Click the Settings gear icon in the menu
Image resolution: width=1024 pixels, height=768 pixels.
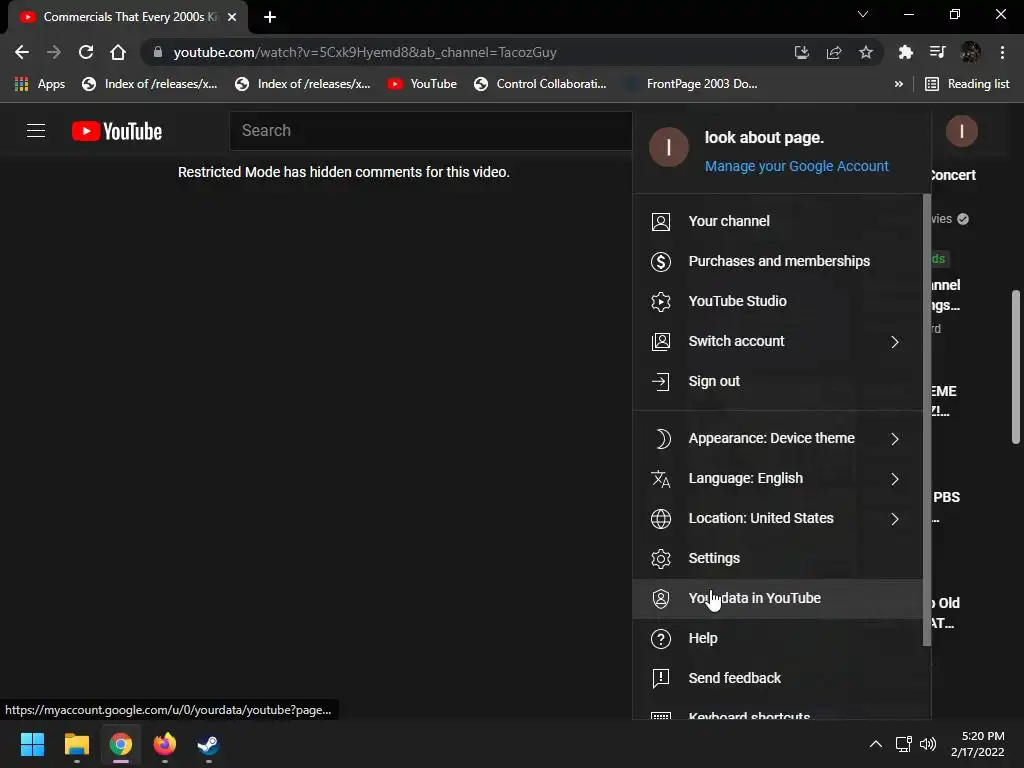point(660,558)
